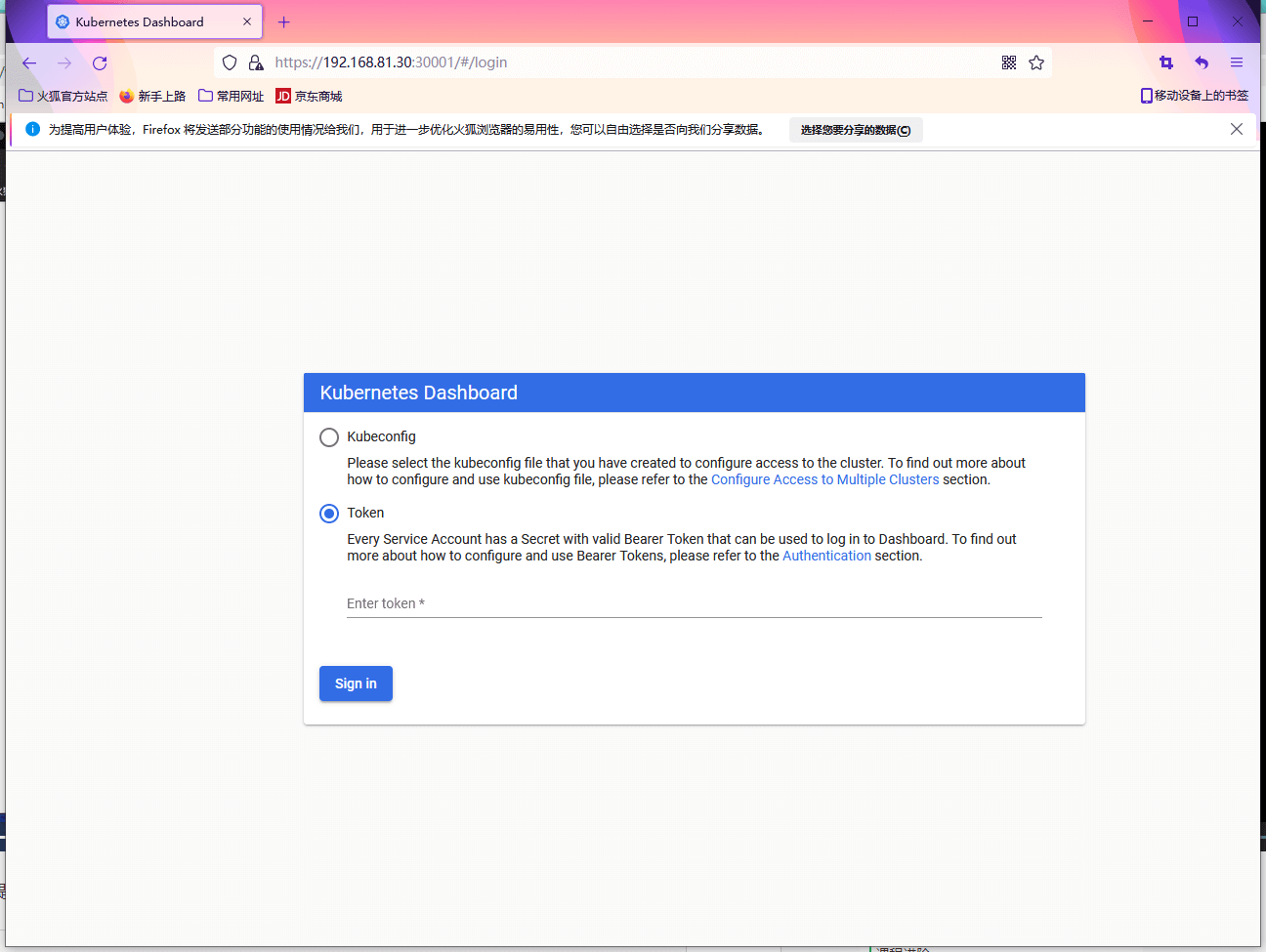Open the tracking protection shield icon
Screen dimensions: 1266x952
tap(230, 62)
